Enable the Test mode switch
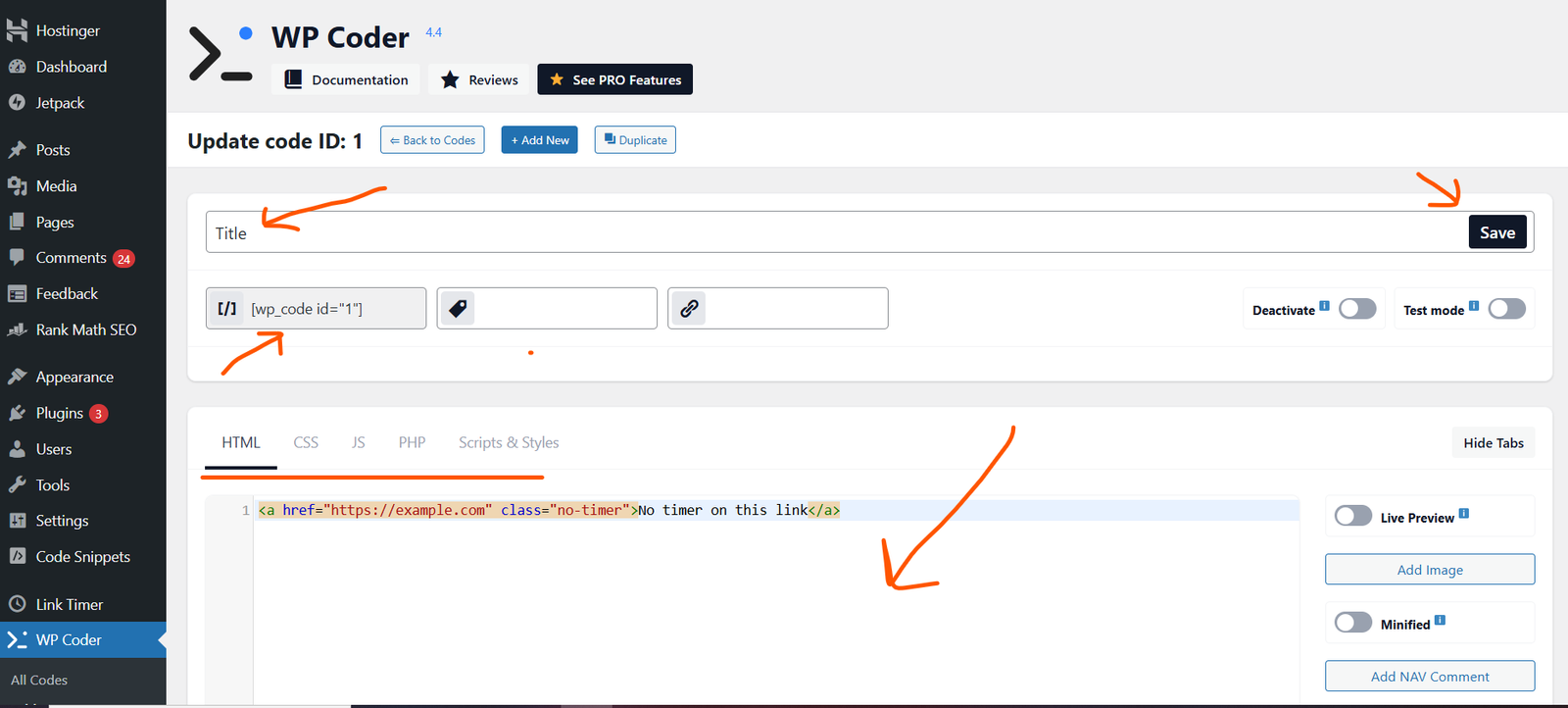The width and height of the screenshot is (1568, 708). coord(1506,309)
